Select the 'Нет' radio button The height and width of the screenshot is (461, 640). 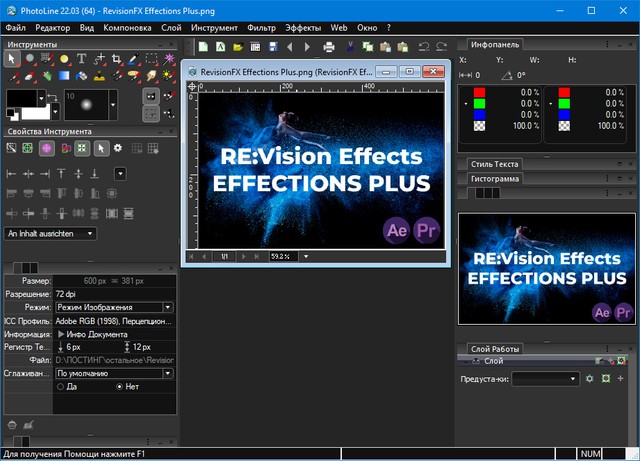pos(121,386)
